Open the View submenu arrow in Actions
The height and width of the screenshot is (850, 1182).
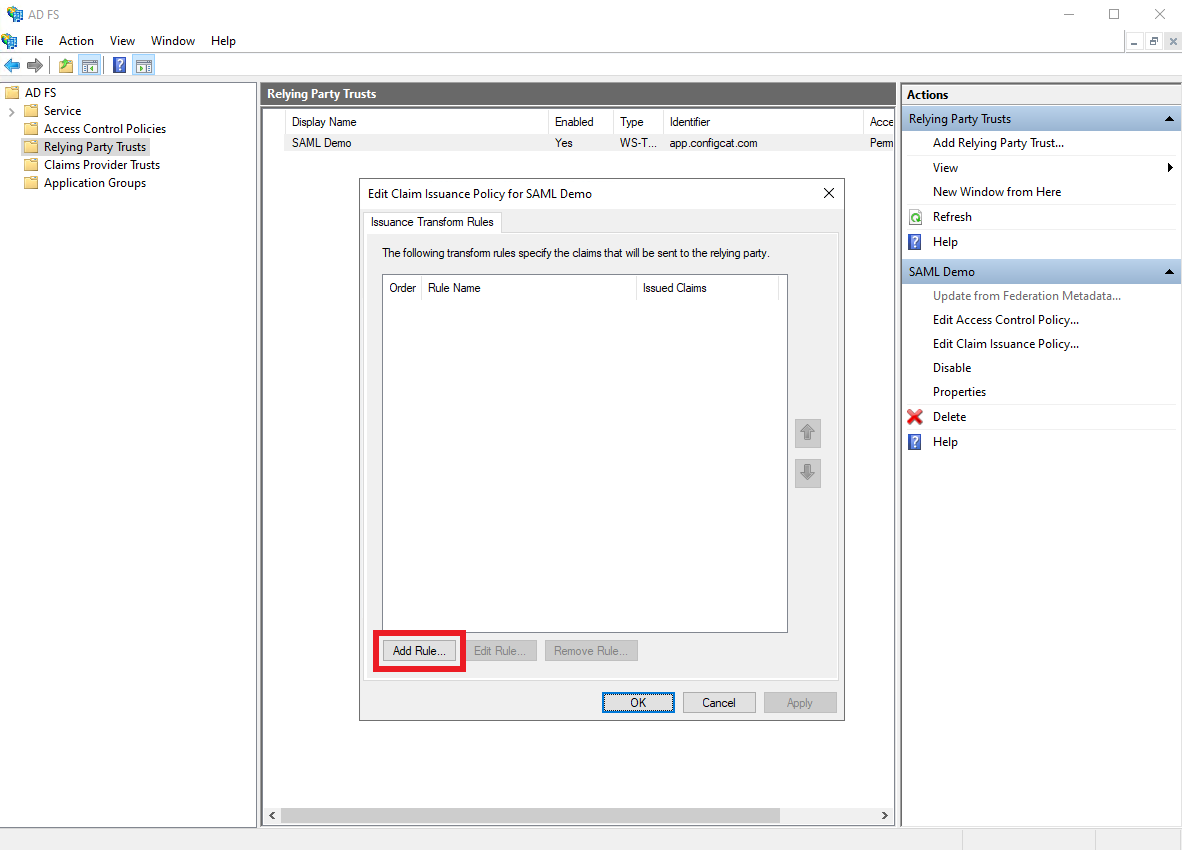pyautogui.click(x=1170, y=168)
